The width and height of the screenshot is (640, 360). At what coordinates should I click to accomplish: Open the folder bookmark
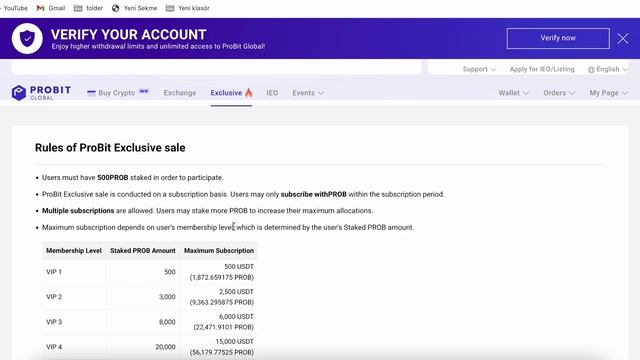[x=88, y=8]
